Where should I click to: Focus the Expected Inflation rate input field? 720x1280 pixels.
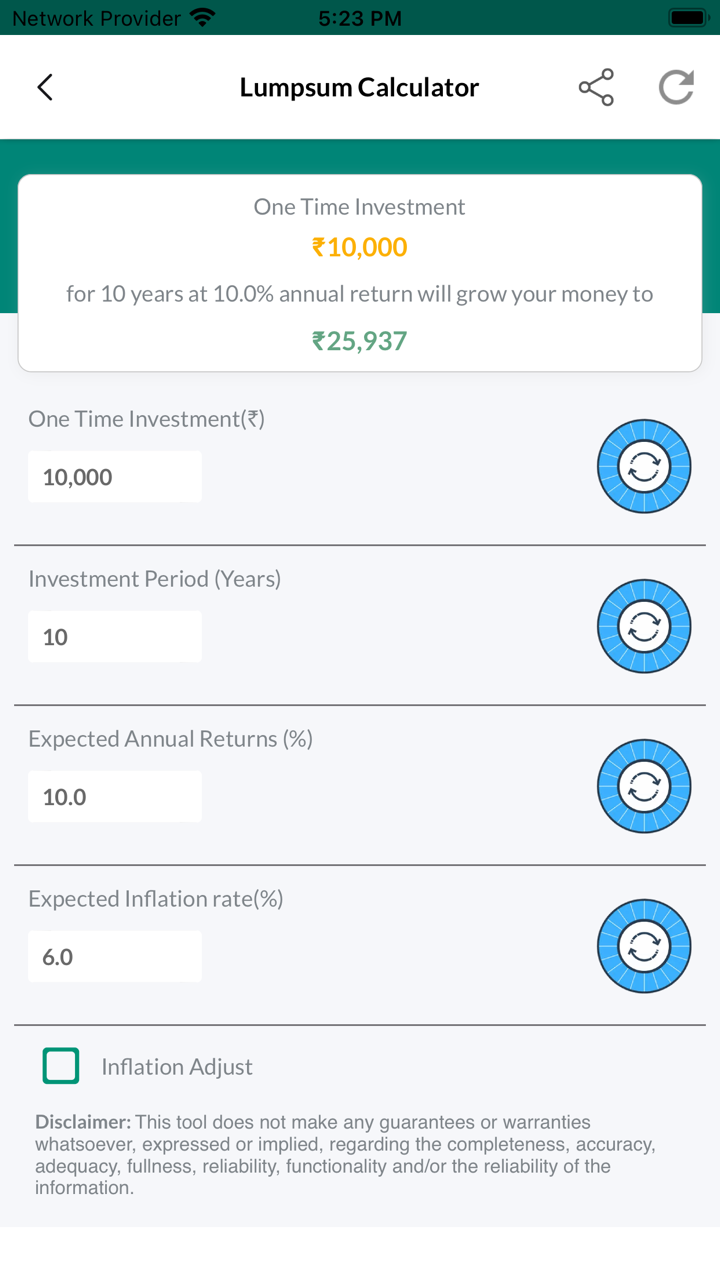coord(115,957)
